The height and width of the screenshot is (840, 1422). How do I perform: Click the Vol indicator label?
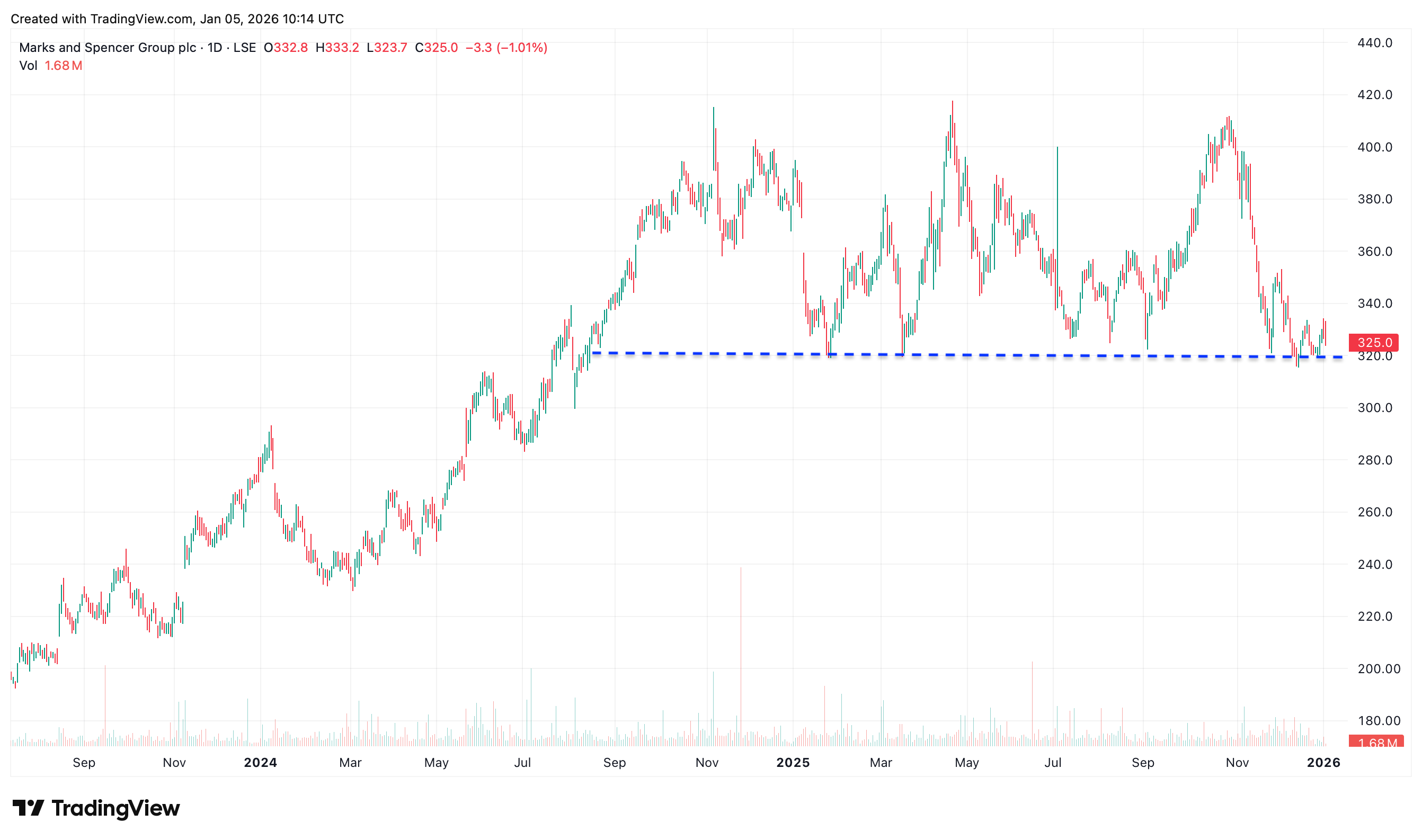(x=28, y=66)
